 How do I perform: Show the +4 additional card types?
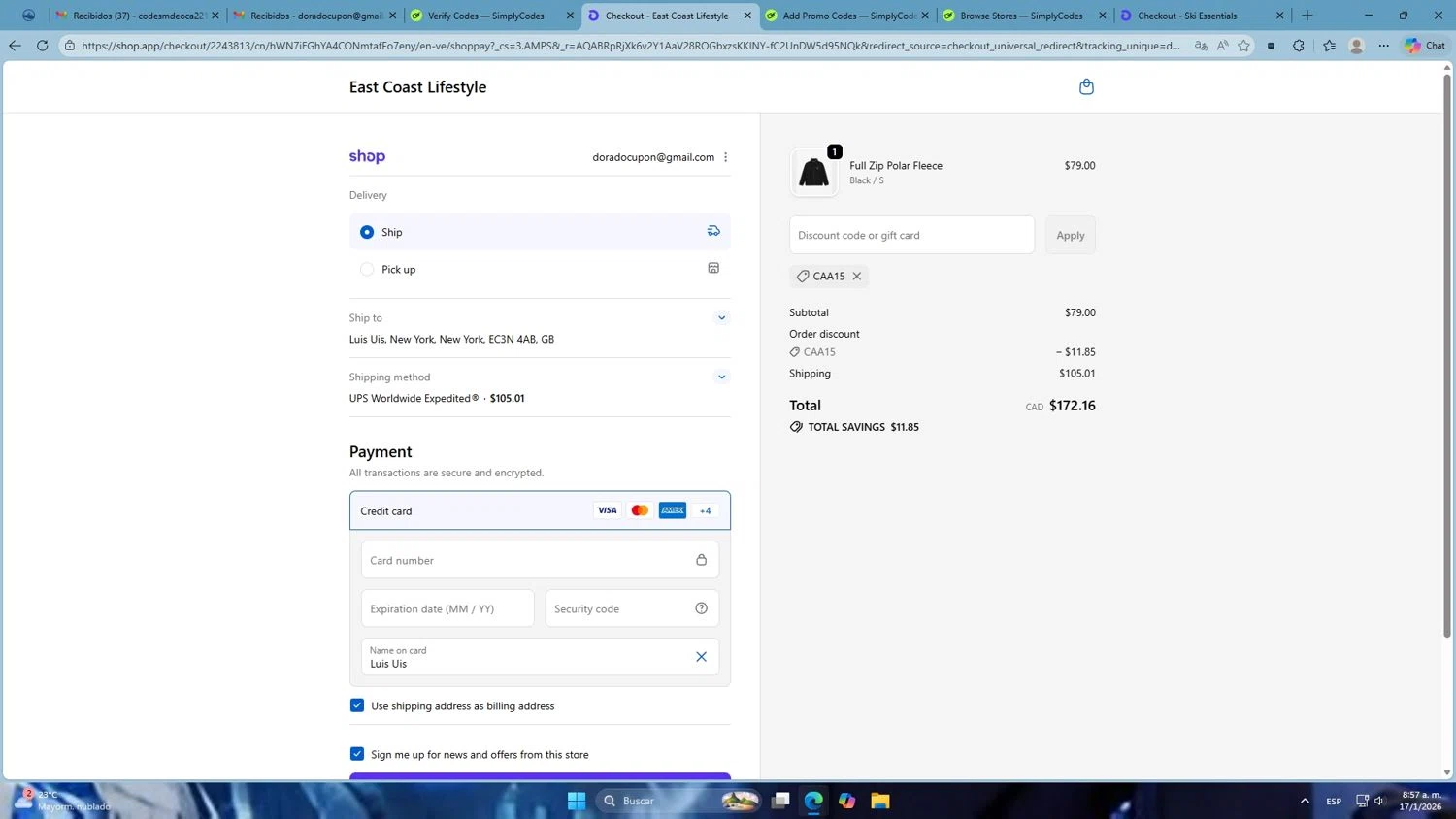pos(705,510)
